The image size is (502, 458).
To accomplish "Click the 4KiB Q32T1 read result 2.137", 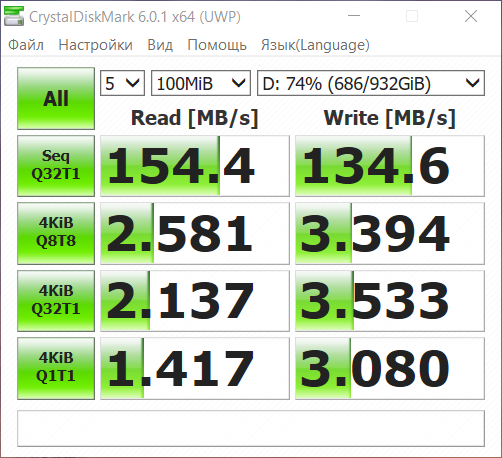I will pyautogui.click(x=195, y=301).
